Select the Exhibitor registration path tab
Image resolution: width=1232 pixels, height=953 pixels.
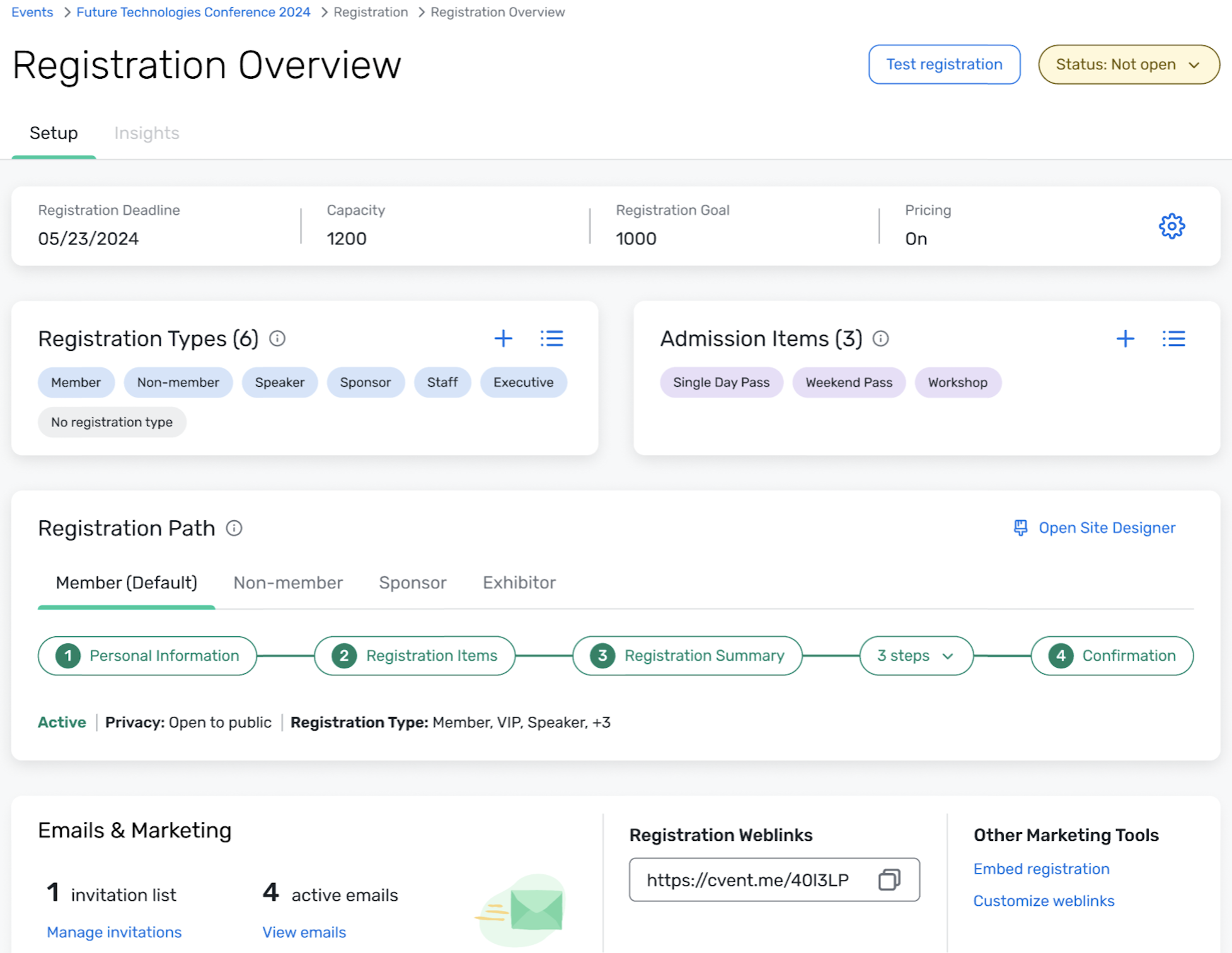[519, 583]
